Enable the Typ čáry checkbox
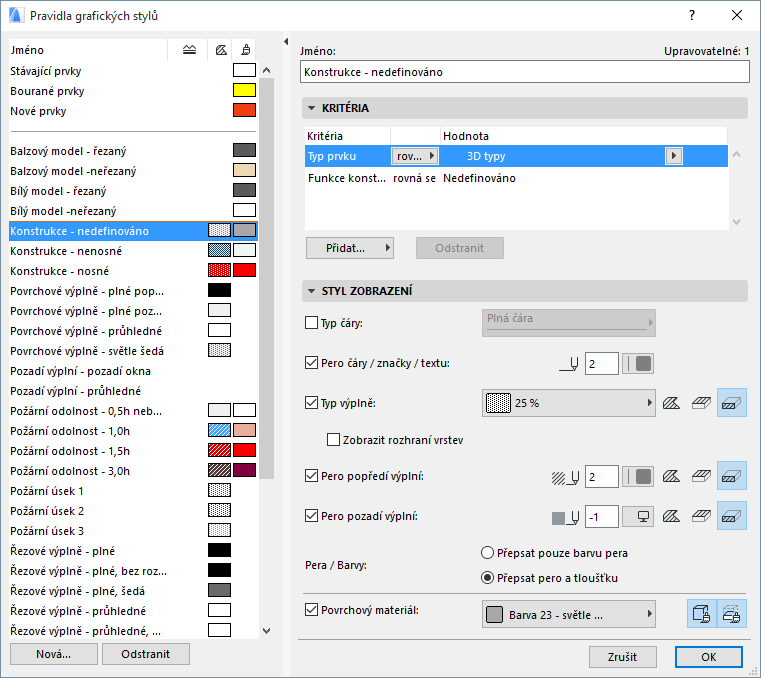The height and width of the screenshot is (678, 761). (311, 323)
